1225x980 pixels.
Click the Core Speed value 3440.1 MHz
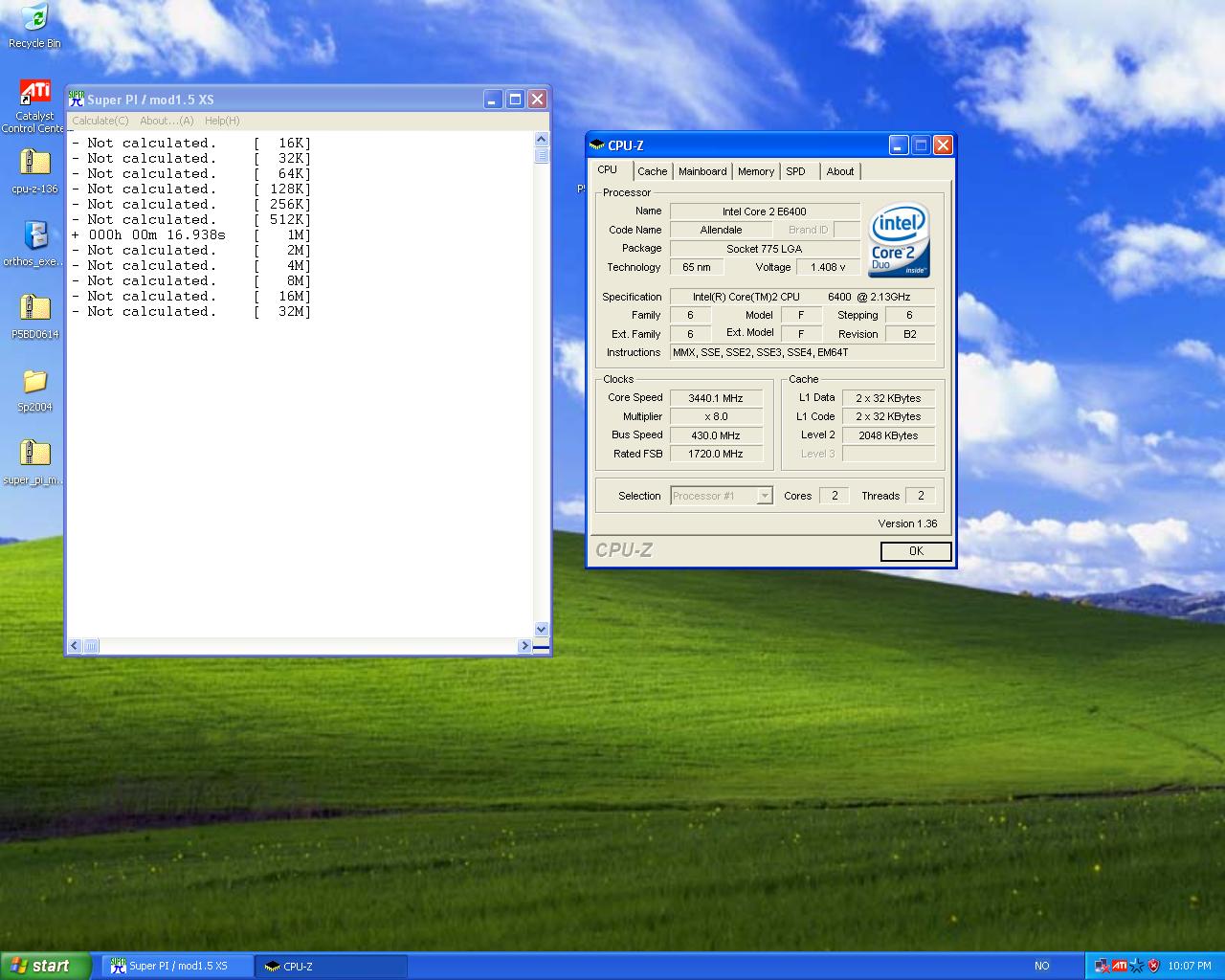pyautogui.click(x=716, y=398)
